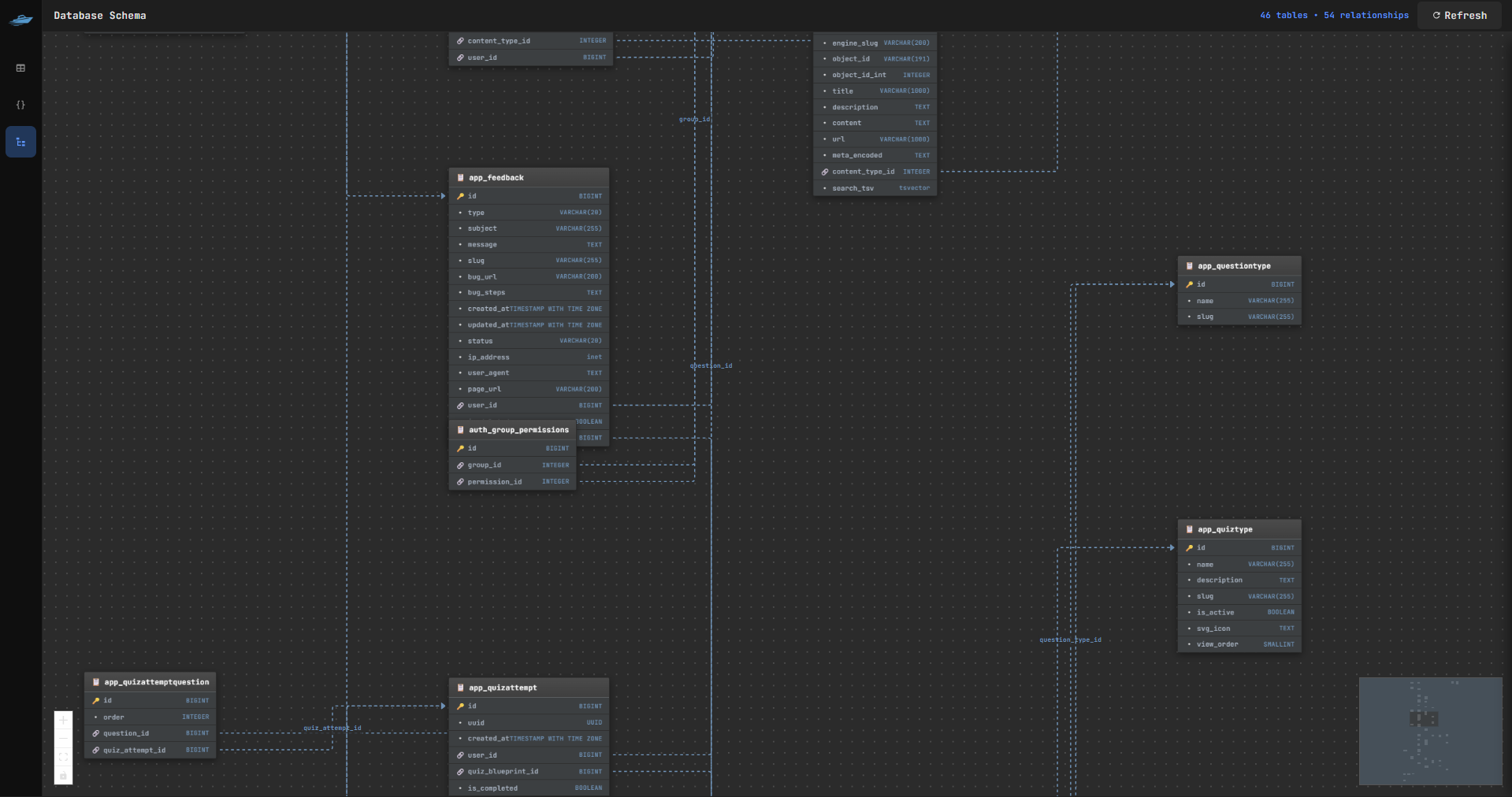Select the auth_group_permissions table header
This screenshot has width=1512, height=797.
click(x=513, y=430)
